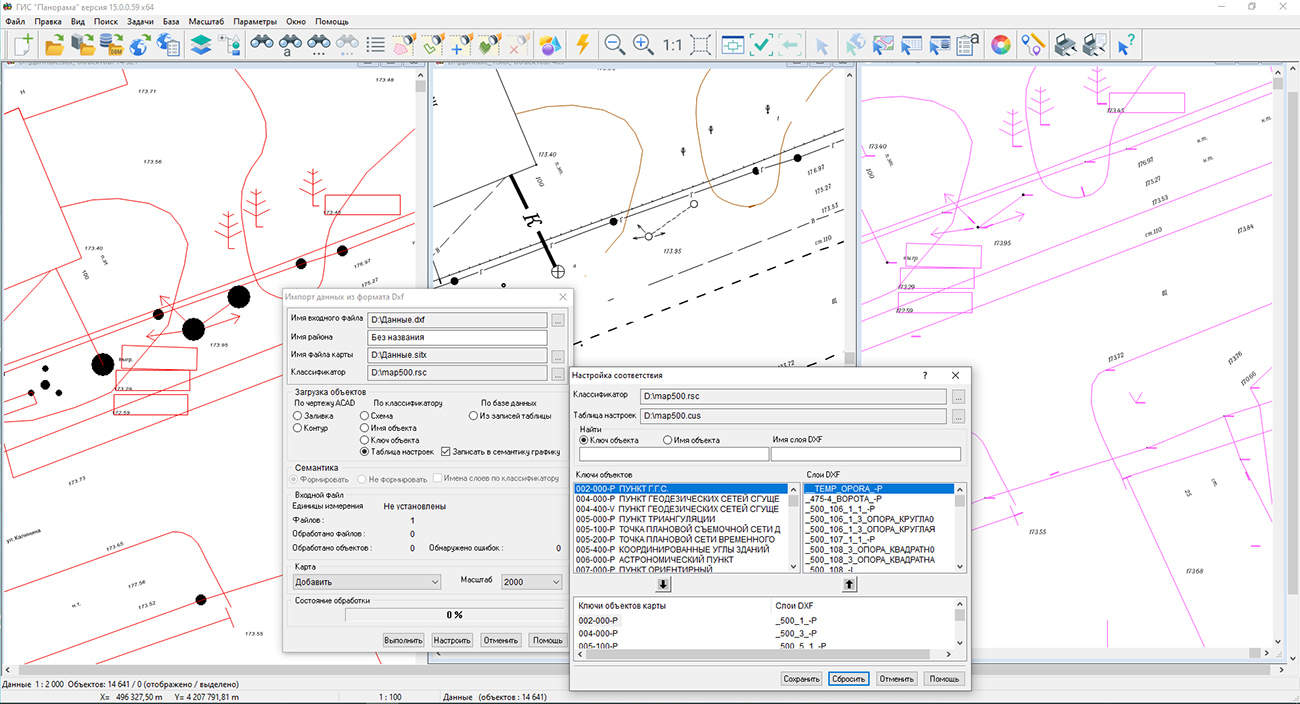Open the 'Масштаб' menu in menu bar
The image size is (1300, 704).
coord(207,21)
